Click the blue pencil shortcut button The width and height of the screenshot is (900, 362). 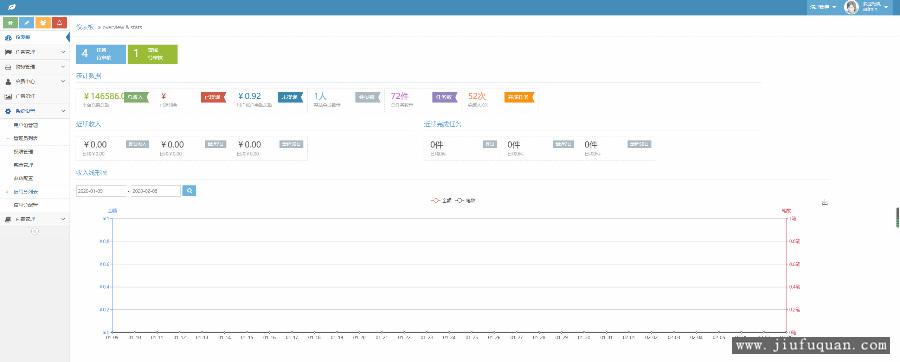[26, 22]
